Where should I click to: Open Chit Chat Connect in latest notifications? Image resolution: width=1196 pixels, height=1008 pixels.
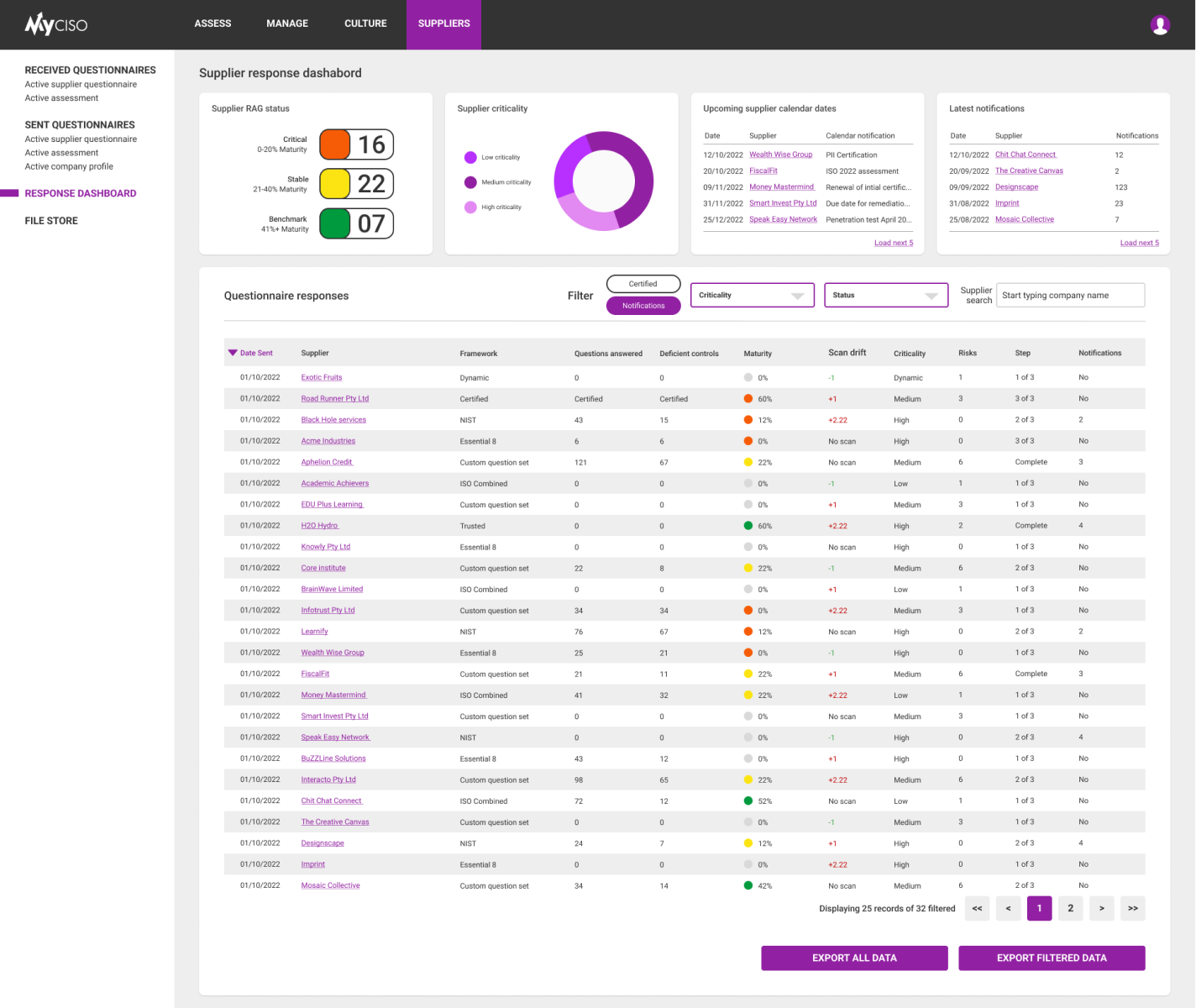[1026, 155]
